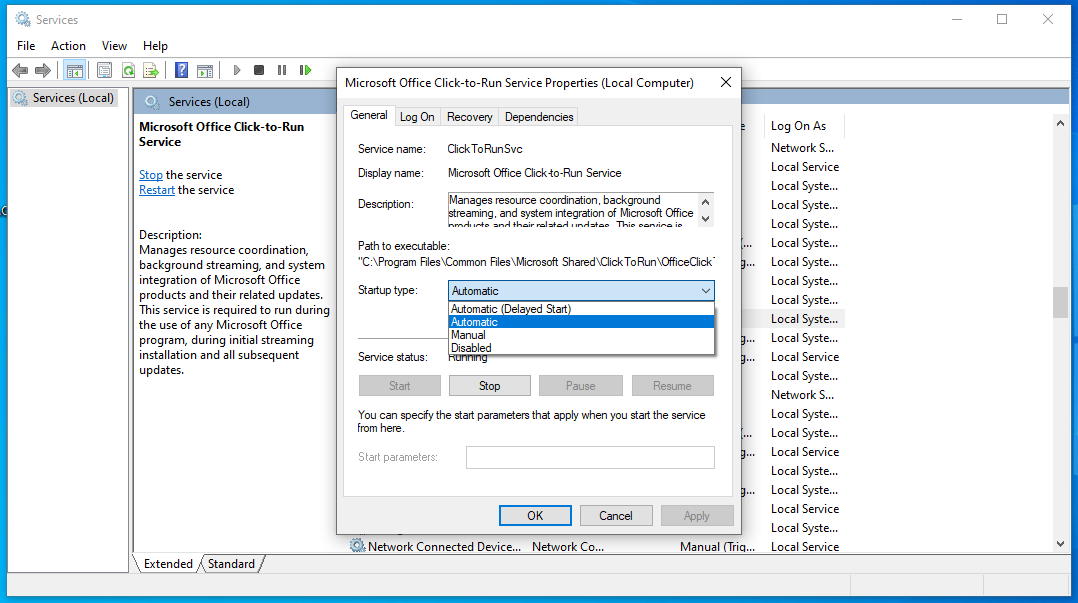Collapse the Startup type combo box

point(581,291)
